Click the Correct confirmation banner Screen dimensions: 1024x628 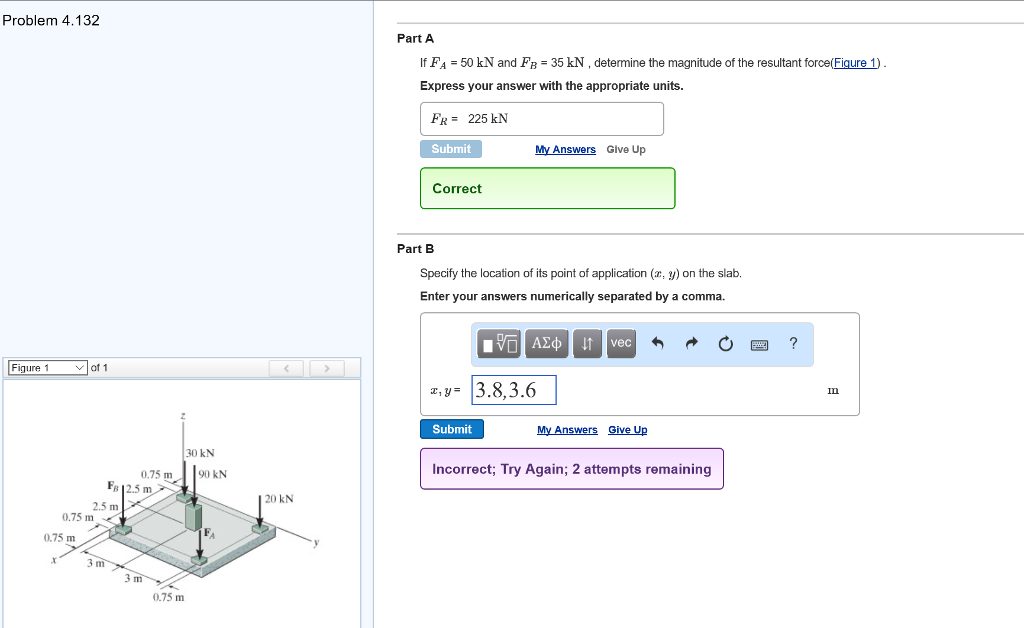coord(547,188)
